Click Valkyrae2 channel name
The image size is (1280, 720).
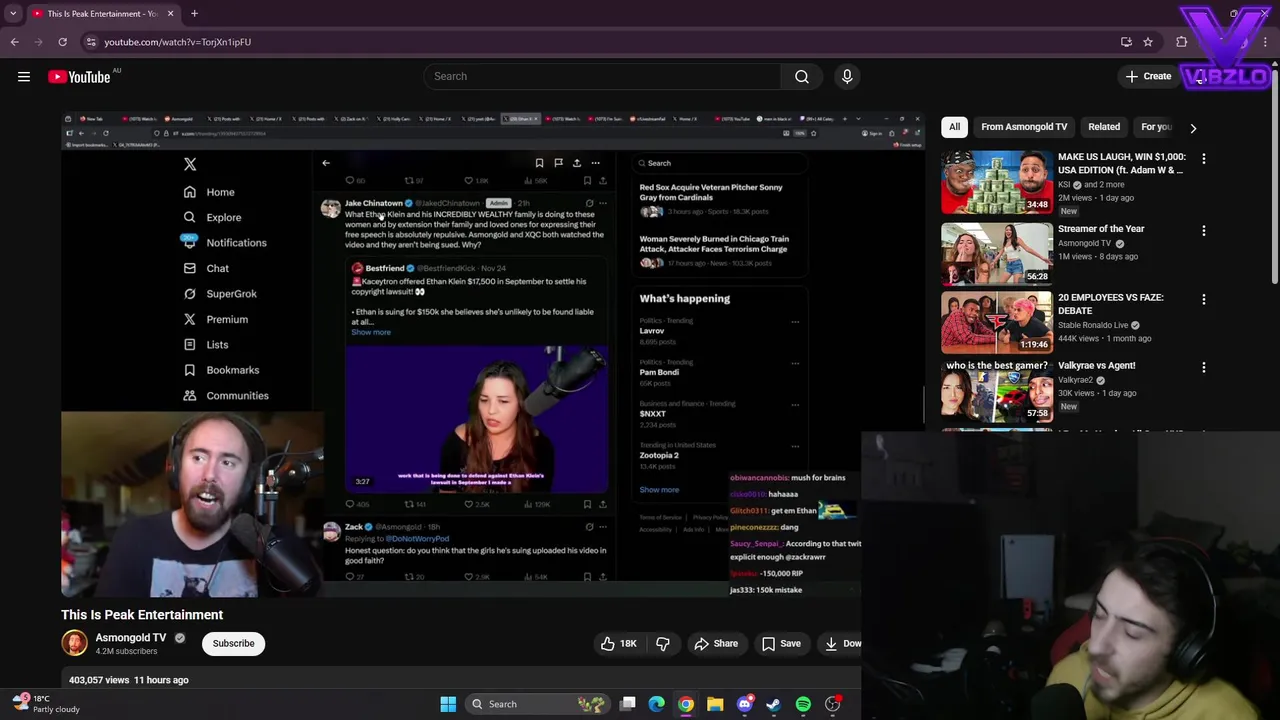[x=1076, y=380]
